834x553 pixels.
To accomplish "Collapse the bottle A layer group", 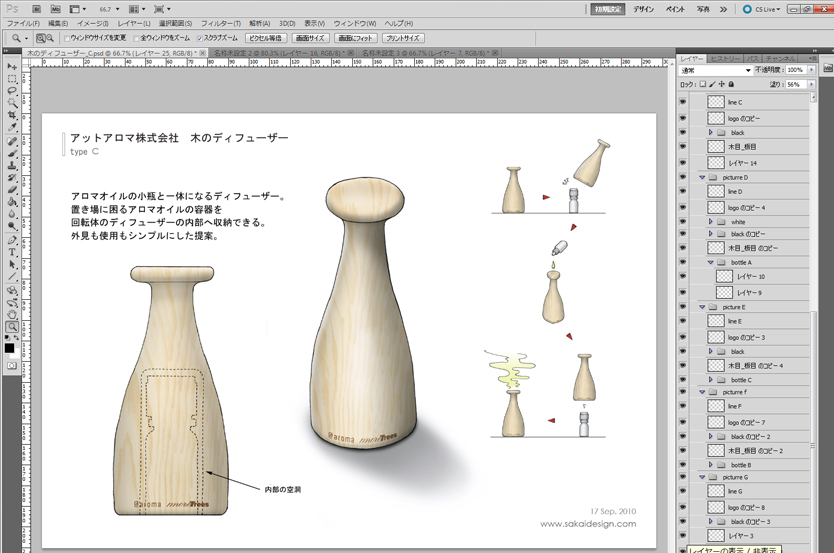I will 710,262.
